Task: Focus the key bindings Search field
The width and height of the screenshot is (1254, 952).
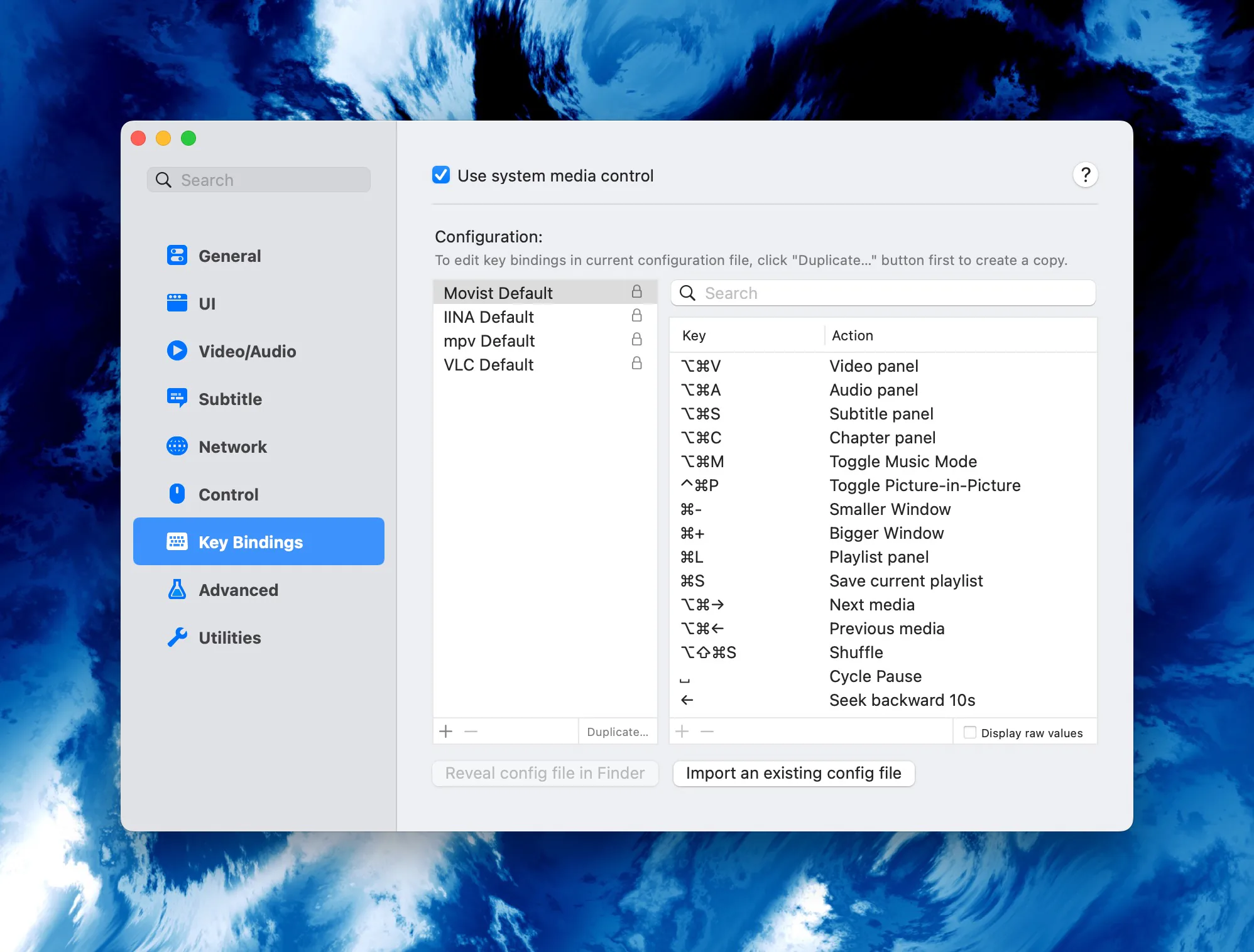Action: (x=883, y=293)
